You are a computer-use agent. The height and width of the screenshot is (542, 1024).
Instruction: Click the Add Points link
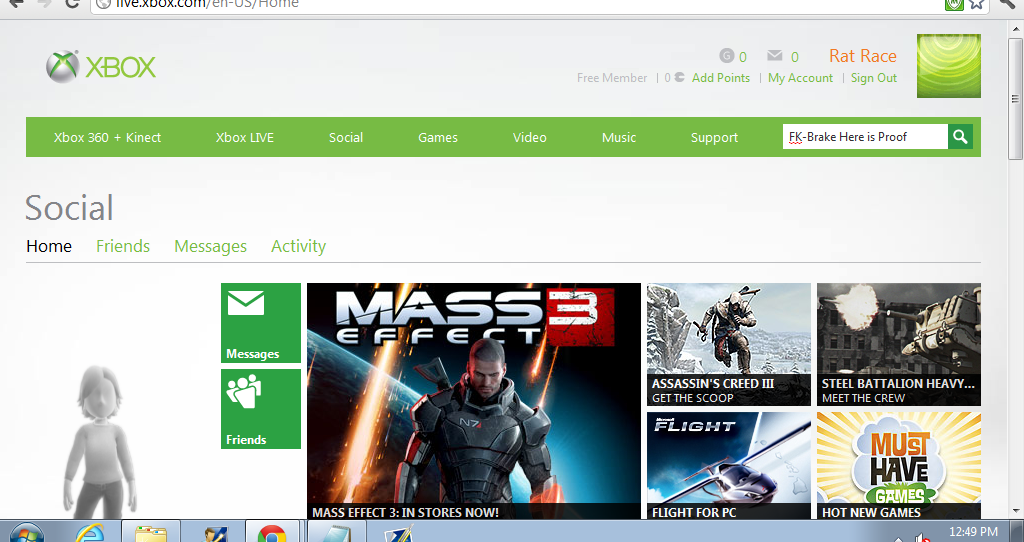(x=721, y=78)
